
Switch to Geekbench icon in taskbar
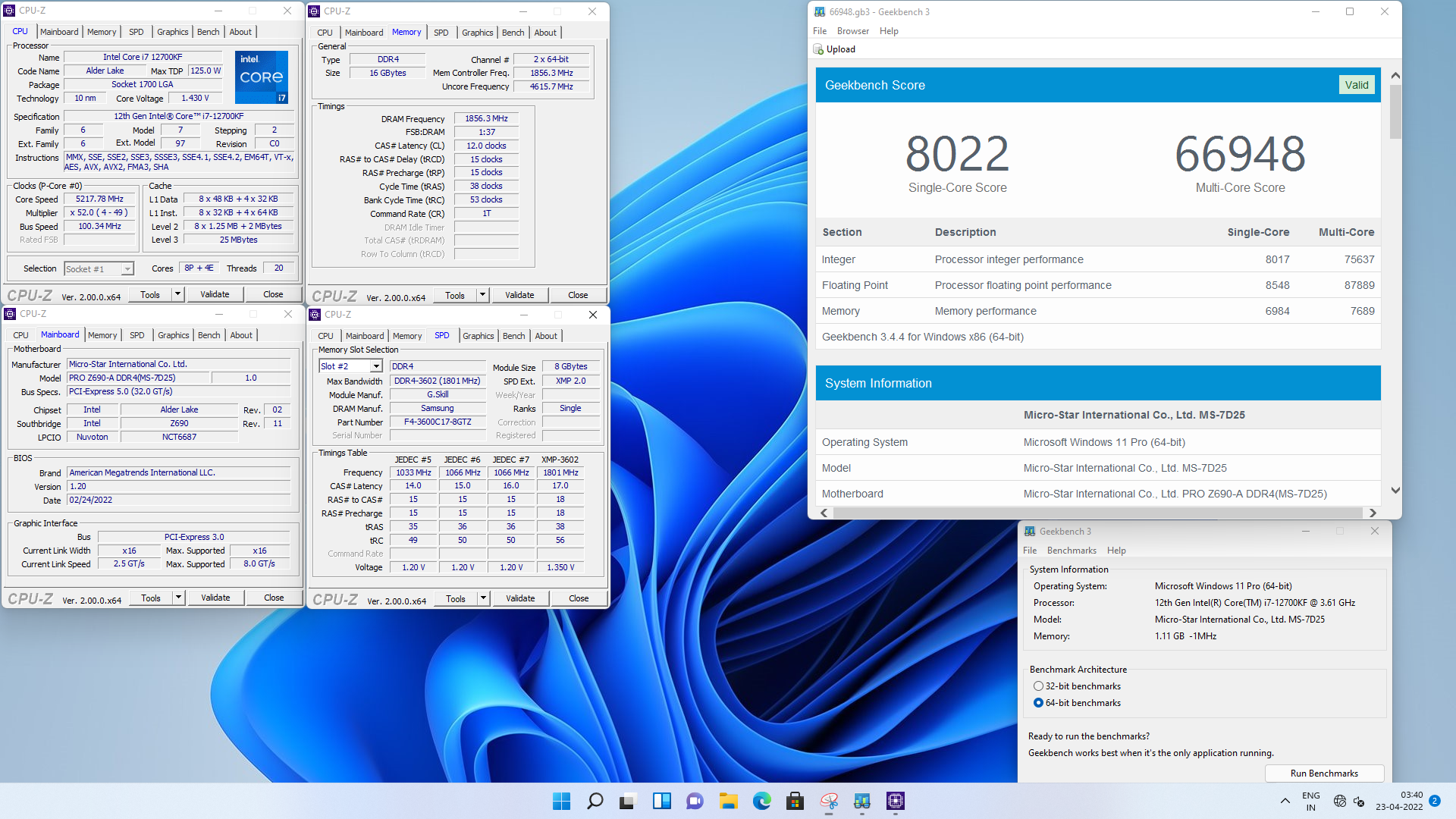[x=861, y=801]
